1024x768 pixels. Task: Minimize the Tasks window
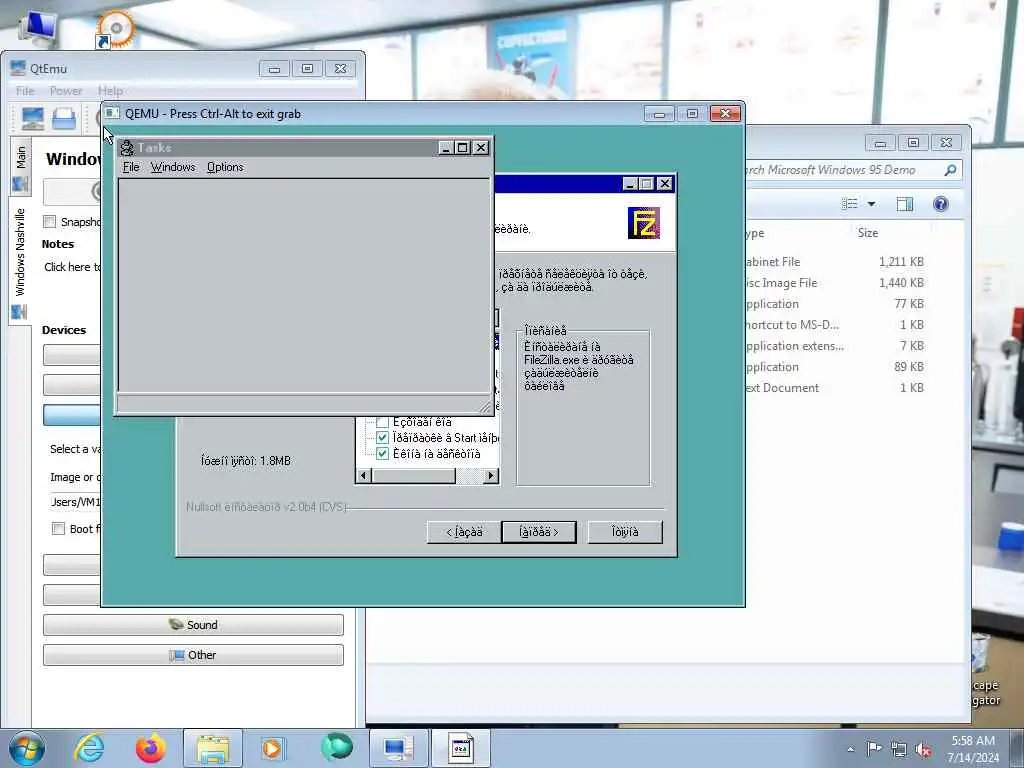pos(446,148)
